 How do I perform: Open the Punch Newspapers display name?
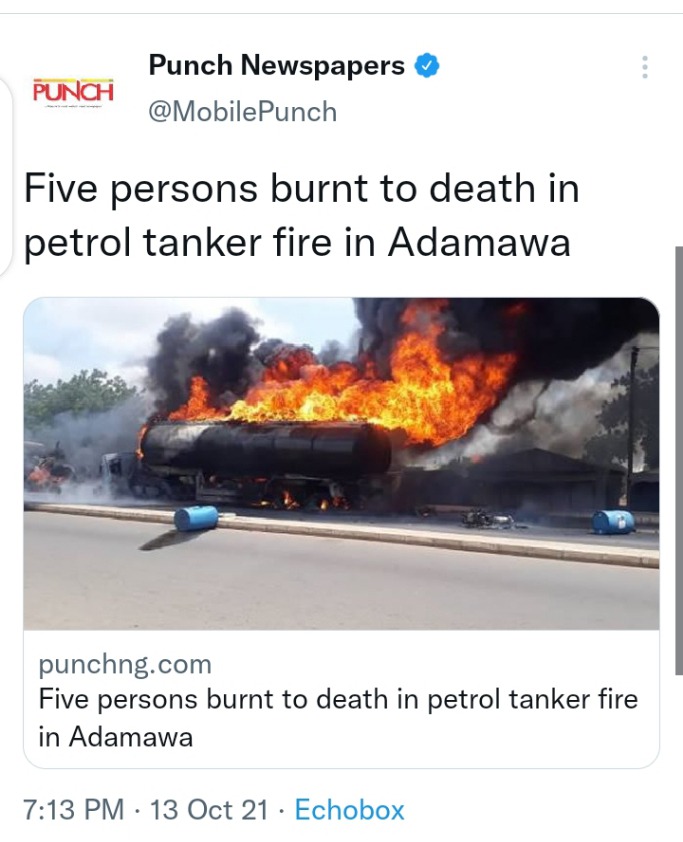pos(277,66)
